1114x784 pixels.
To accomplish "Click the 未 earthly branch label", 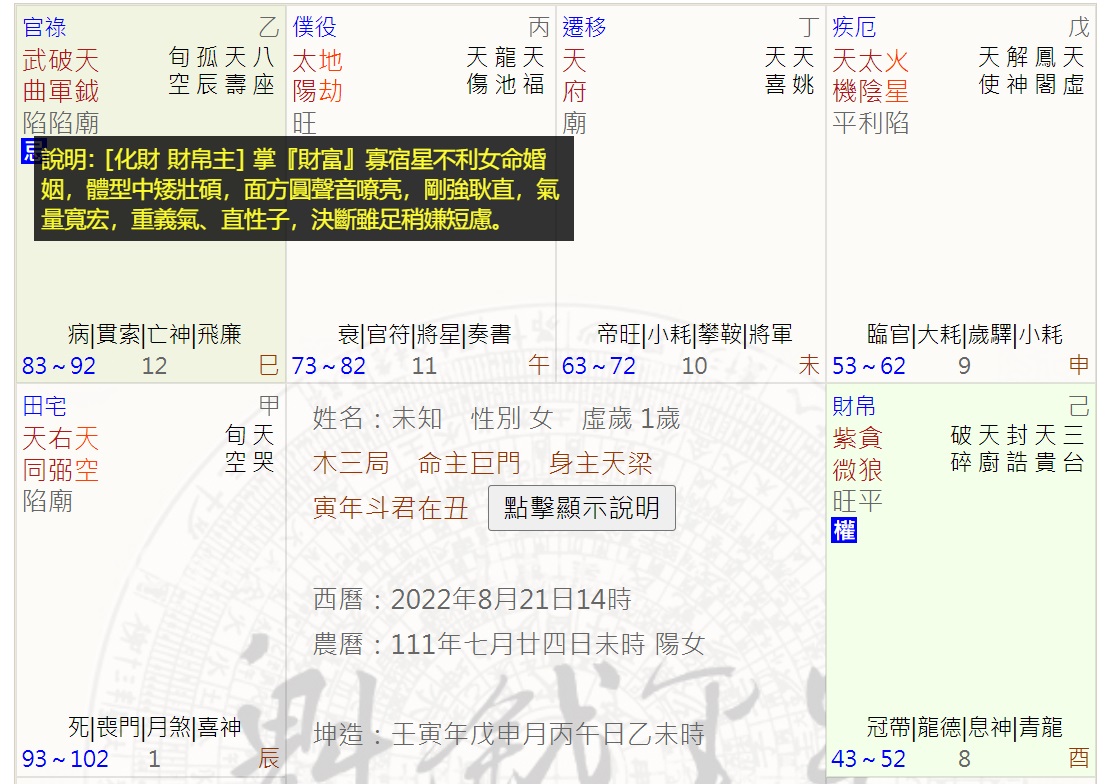I will (809, 365).
